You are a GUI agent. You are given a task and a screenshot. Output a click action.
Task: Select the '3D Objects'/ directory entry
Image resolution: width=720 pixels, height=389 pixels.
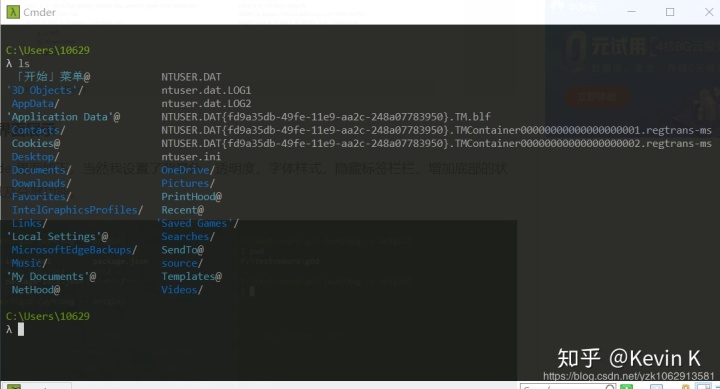tap(45, 90)
